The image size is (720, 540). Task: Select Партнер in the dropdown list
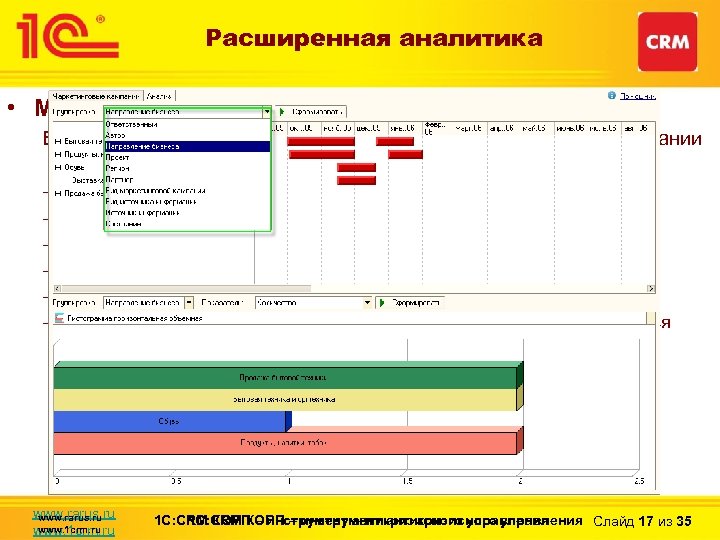coord(188,180)
